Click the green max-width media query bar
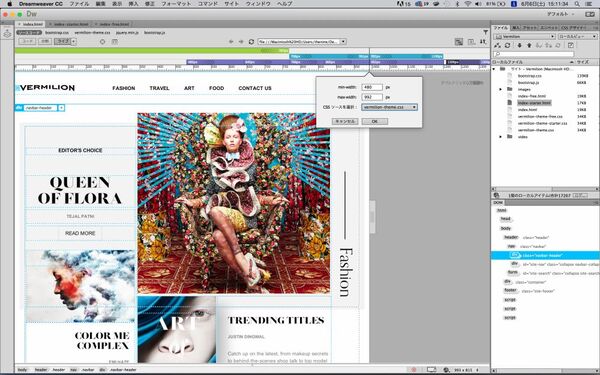Image resolution: width=600 pixels, height=375 pixels. pyautogui.click(x=152, y=51)
